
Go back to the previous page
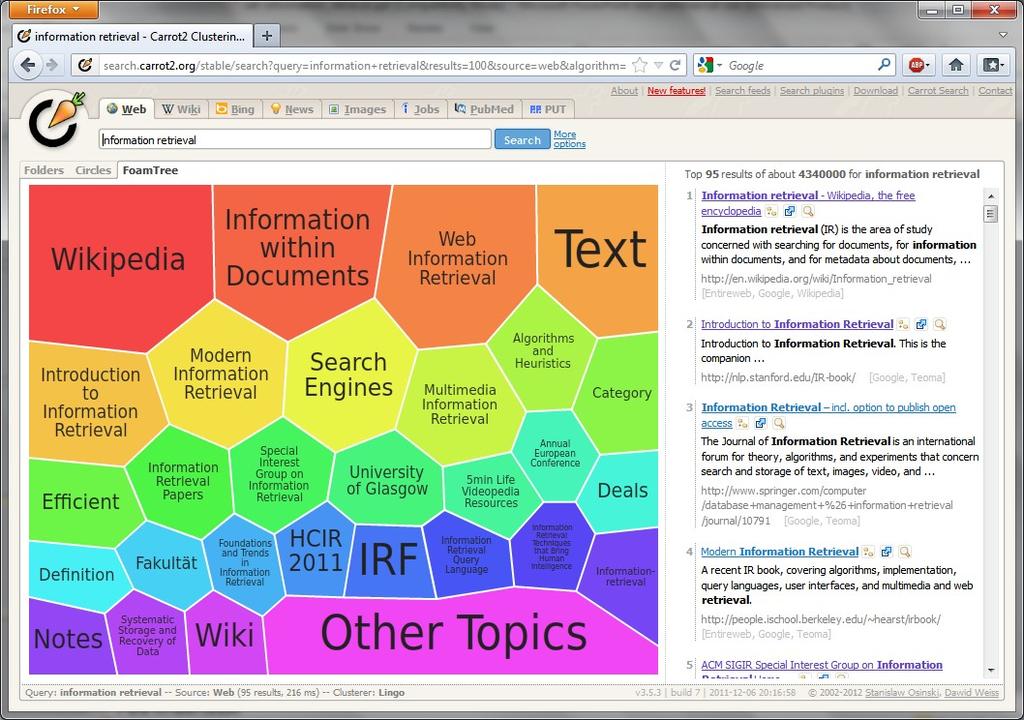coord(27,65)
